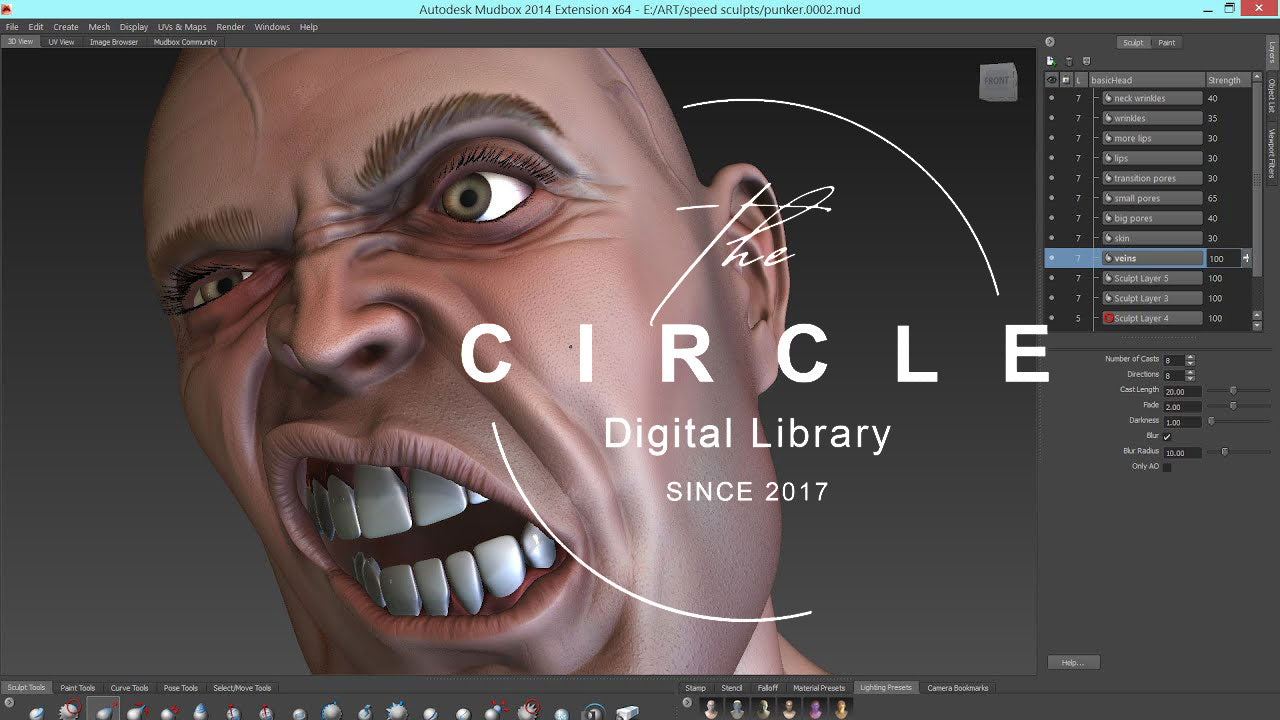Viewport: 1280px width, 720px height.
Task: Select the purple lighting preset thumbnail
Action: [815, 709]
